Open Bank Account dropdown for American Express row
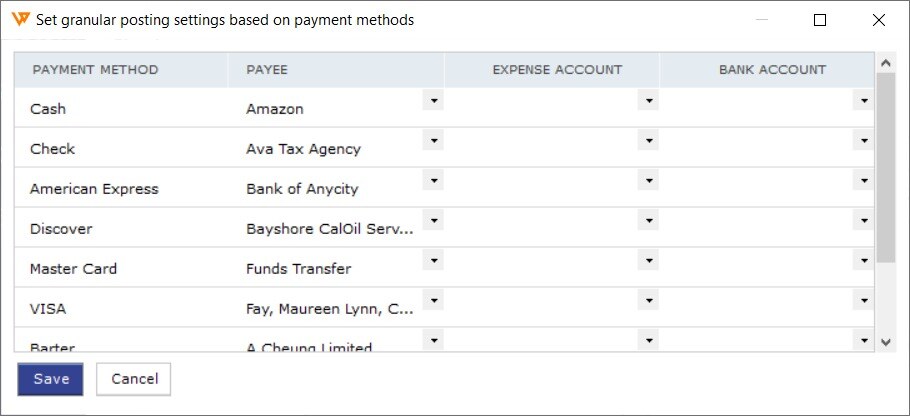This screenshot has width=910, height=416. [864, 180]
